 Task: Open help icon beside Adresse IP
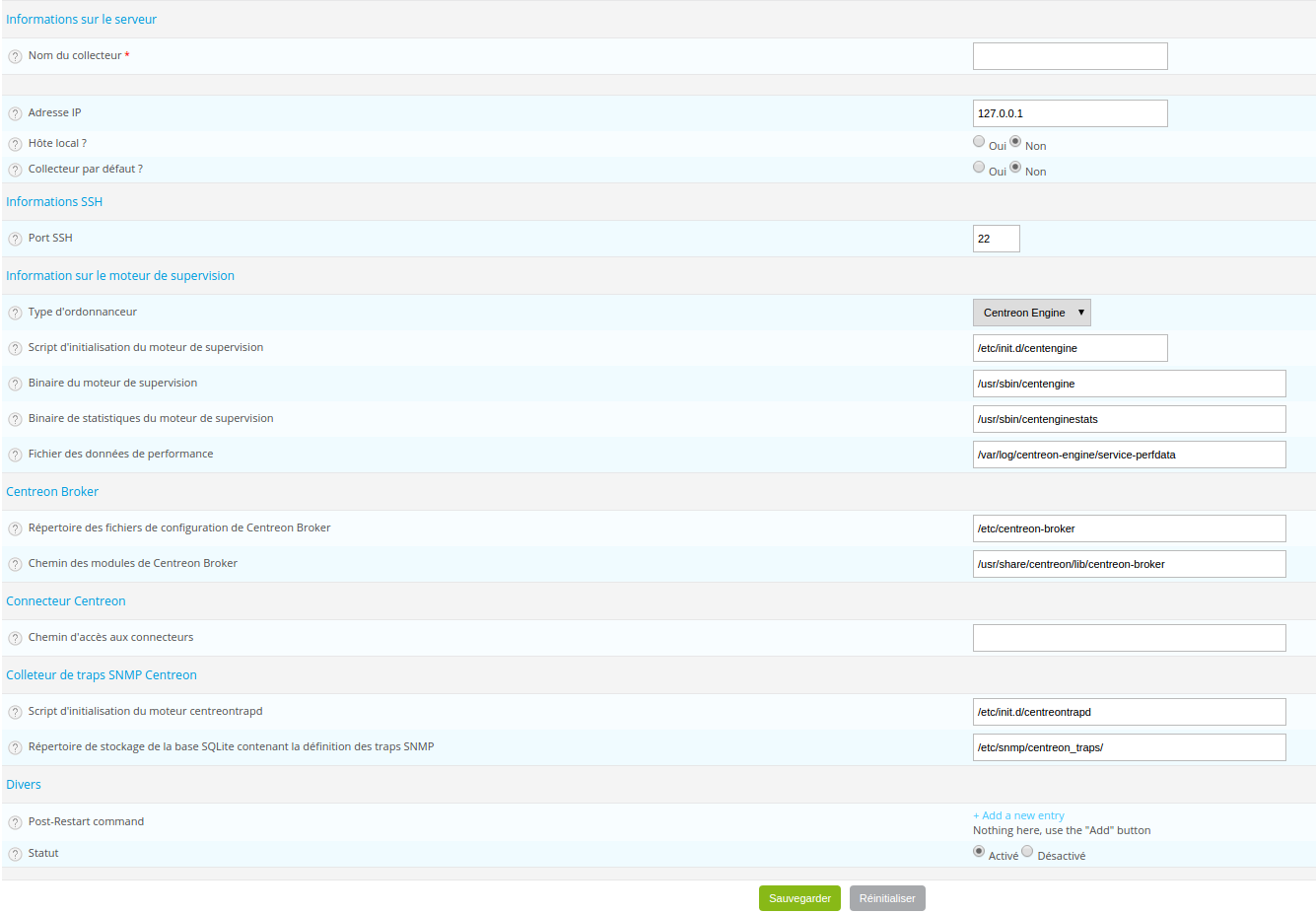(x=15, y=113)
